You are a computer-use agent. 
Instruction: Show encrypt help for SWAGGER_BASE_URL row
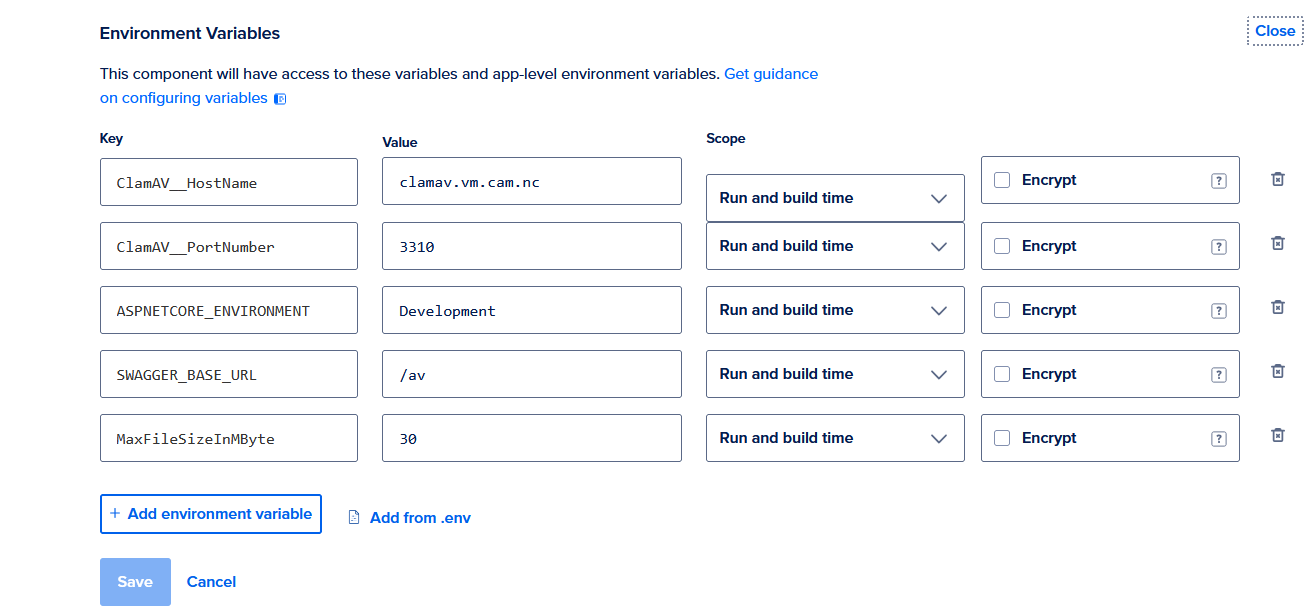click(1218, 375)
